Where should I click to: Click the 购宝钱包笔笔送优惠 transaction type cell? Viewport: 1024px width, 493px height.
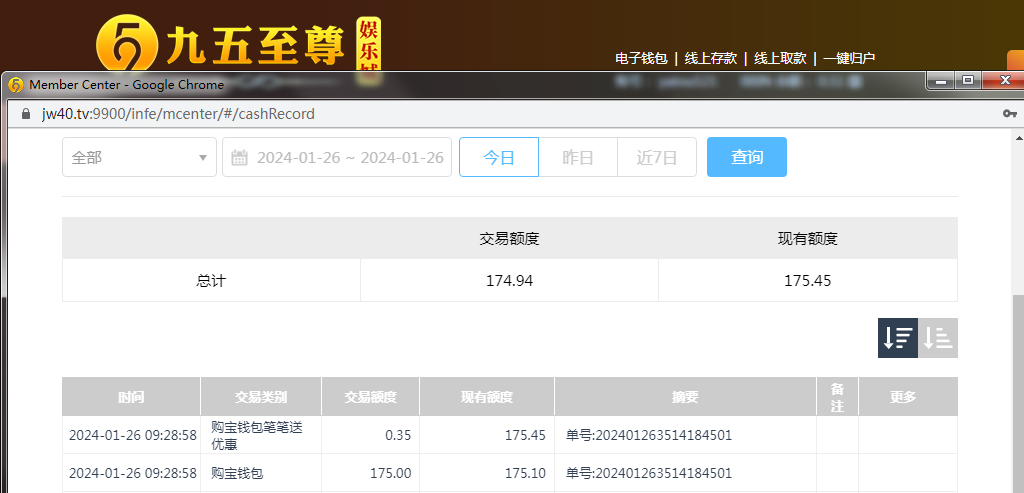[x=261, y=435]
